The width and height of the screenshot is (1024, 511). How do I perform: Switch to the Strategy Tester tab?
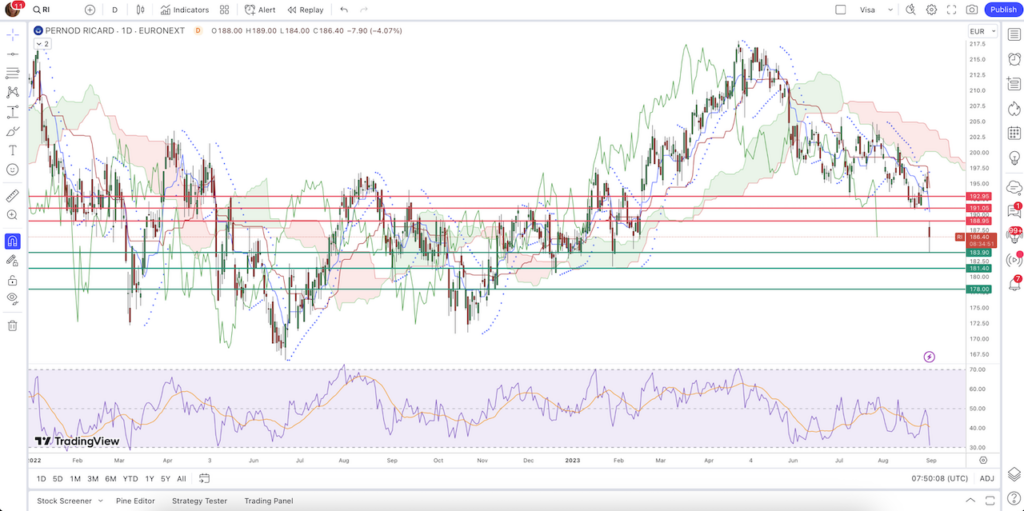point(199,500)
